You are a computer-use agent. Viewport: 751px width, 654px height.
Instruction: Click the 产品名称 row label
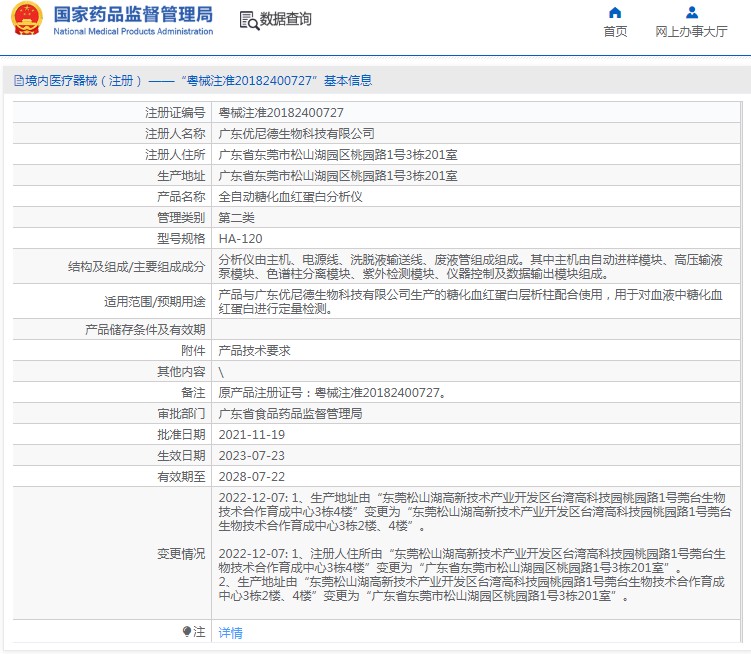[181, 197]
